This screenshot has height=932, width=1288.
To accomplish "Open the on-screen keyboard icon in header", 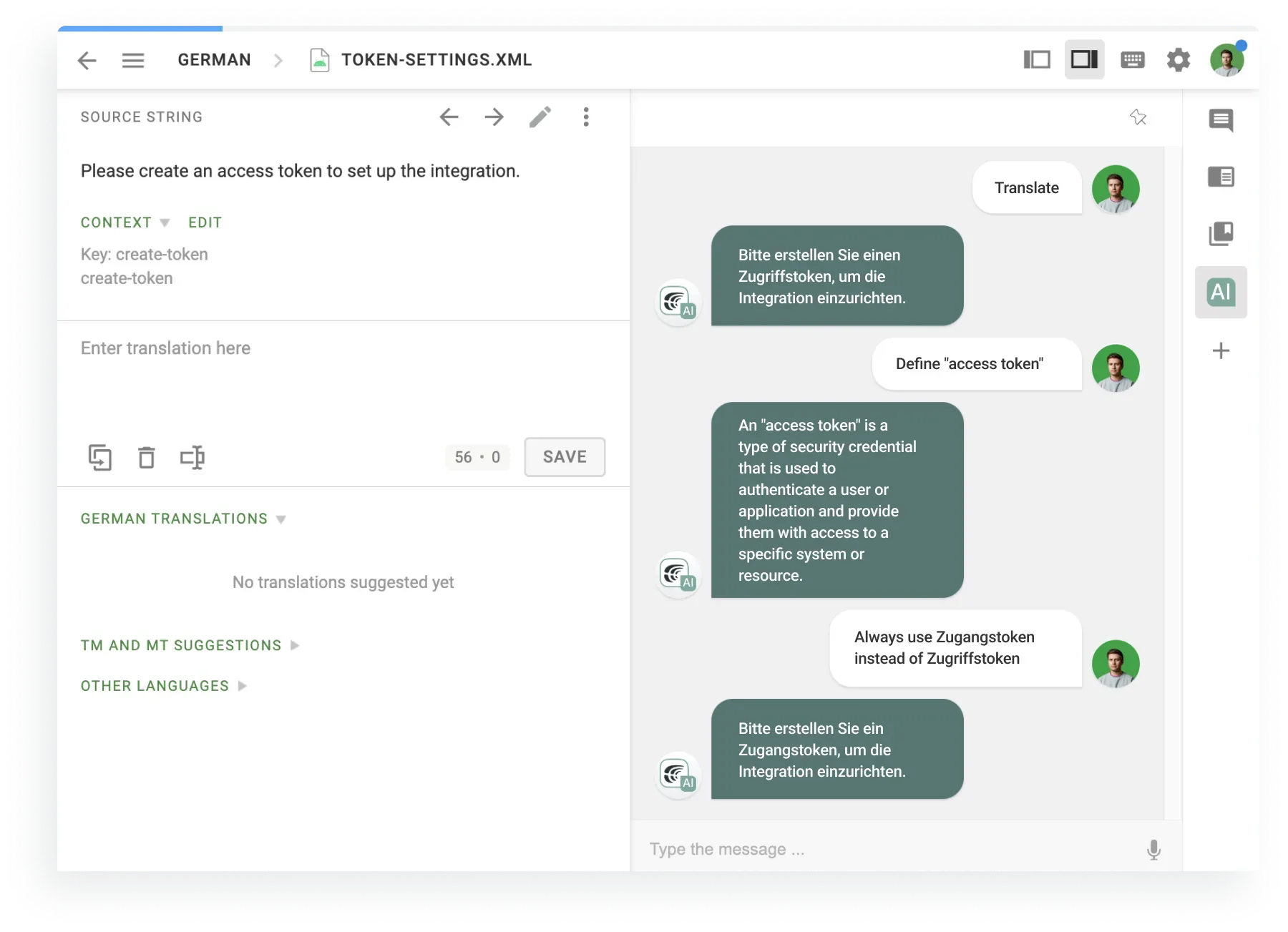I will point(1133,60).
